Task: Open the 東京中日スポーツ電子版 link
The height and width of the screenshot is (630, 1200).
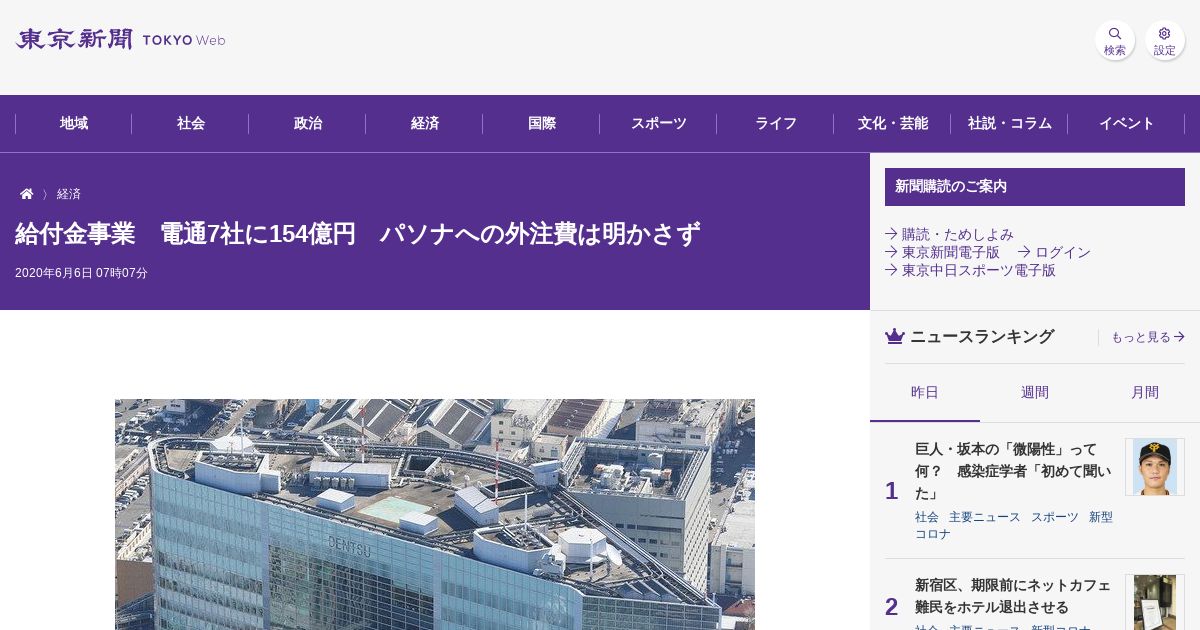Action: [x=971, y=271]
